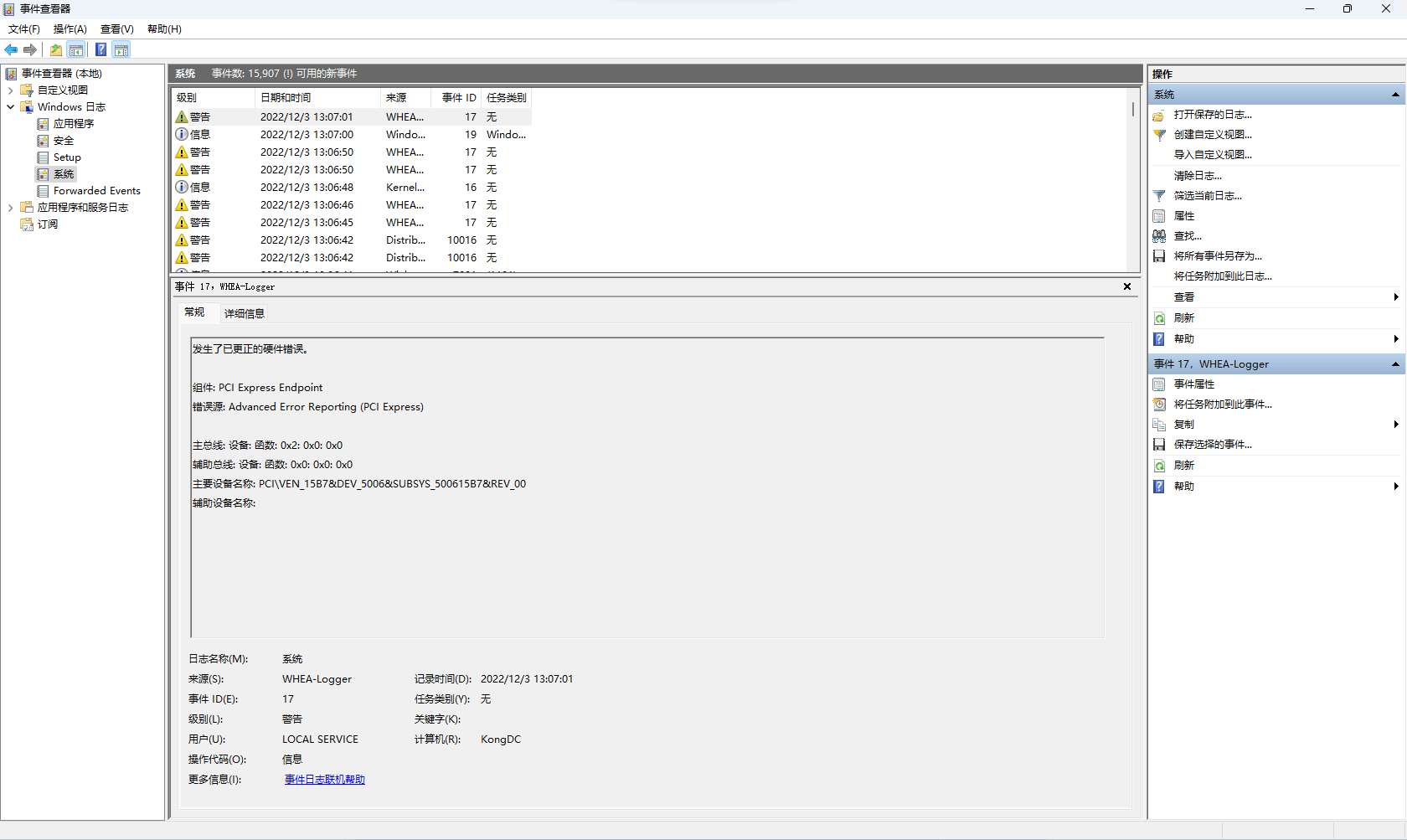Screen dimensions: 1407x840
Task: Select the warning event logged at 13:07:01
Action: click(352, 117)
